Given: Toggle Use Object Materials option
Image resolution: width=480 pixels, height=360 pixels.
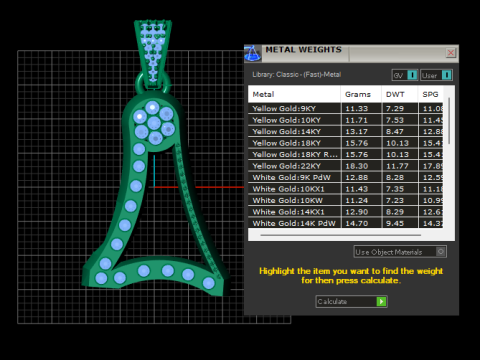Looking at the screenshot, I should [400, 252].
